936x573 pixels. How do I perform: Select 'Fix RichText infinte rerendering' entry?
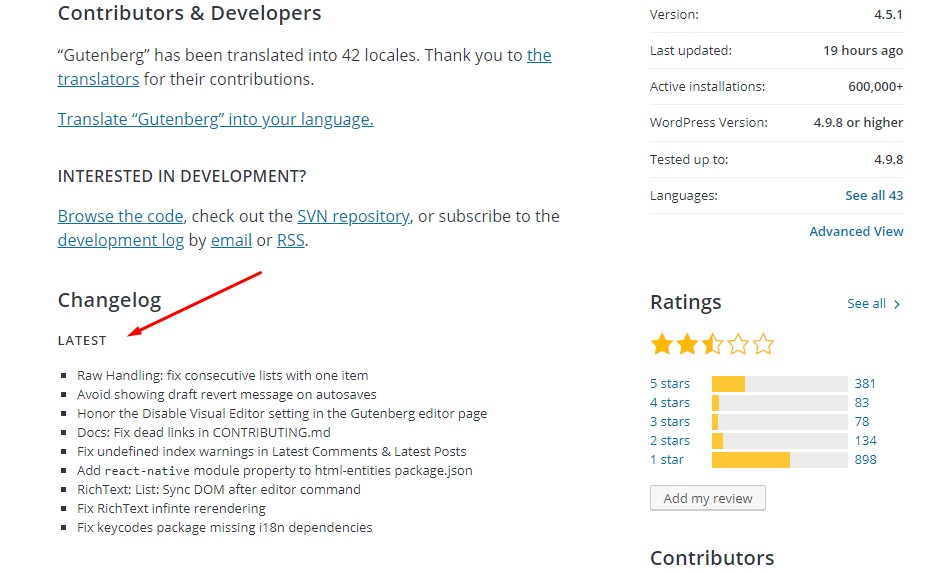pyautogui.click(x=171, y=509)
